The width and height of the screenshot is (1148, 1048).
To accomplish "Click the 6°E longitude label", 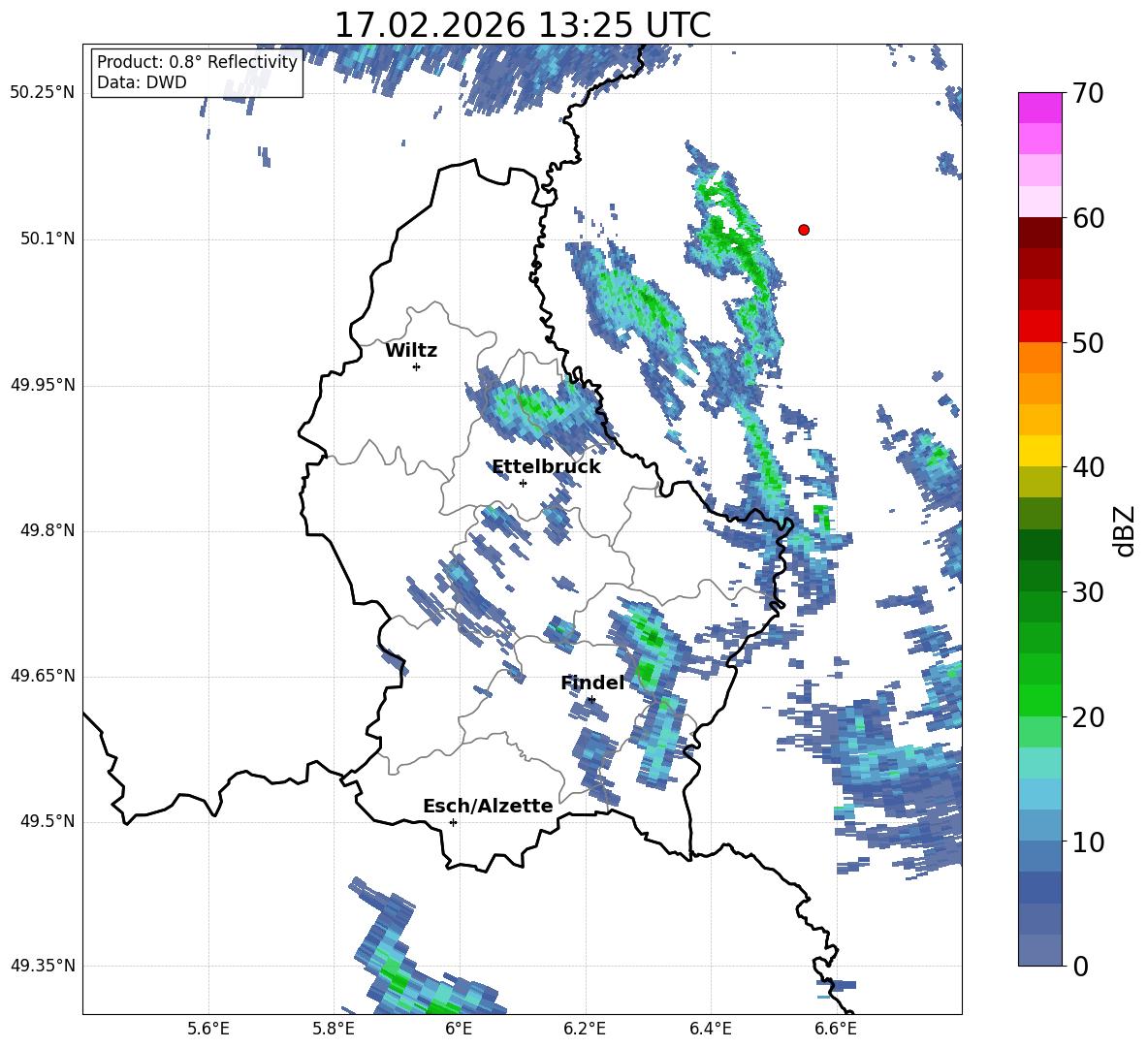I will coord(459,1029).
